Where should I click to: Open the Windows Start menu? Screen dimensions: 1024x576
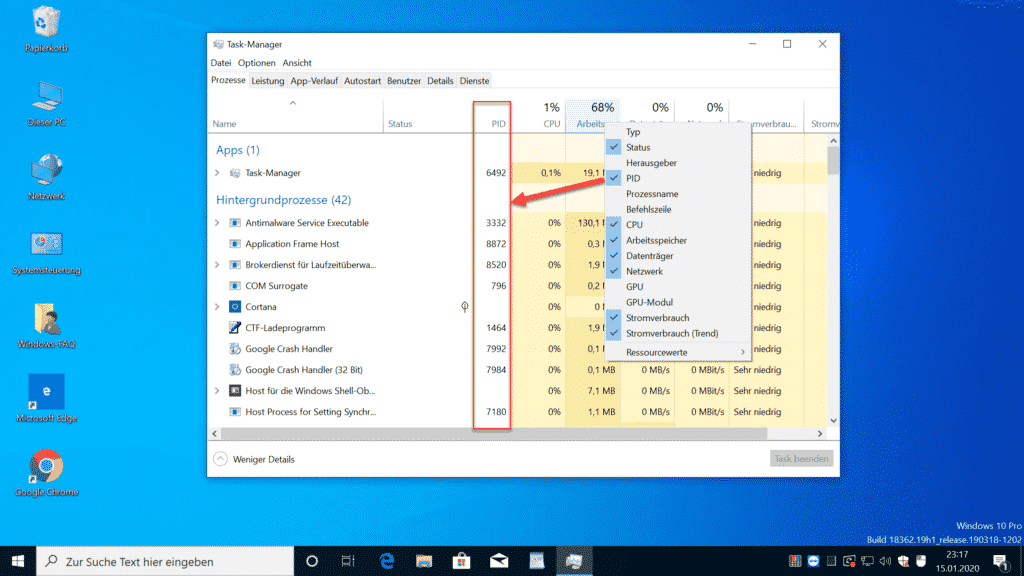coord(18,561)
